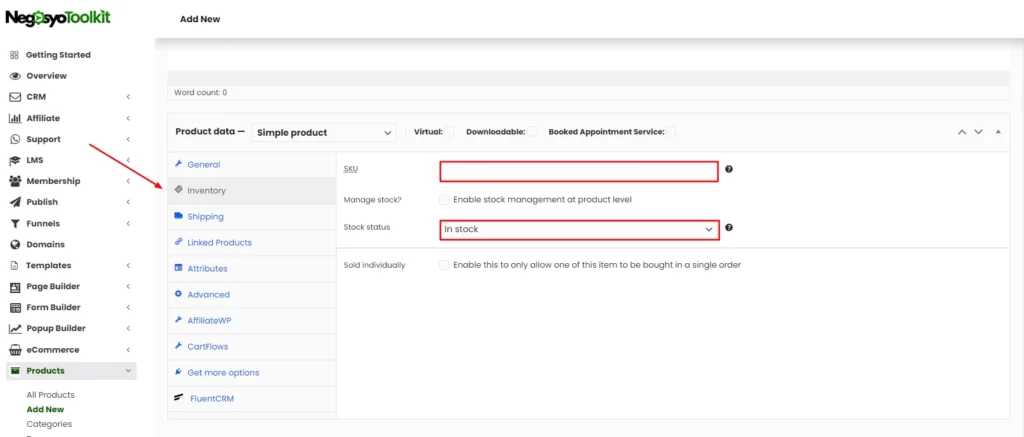This screenshot has width=1024, height=437.
Task: Expand the eCommerce submenu chevron
Action: [129, 349]
